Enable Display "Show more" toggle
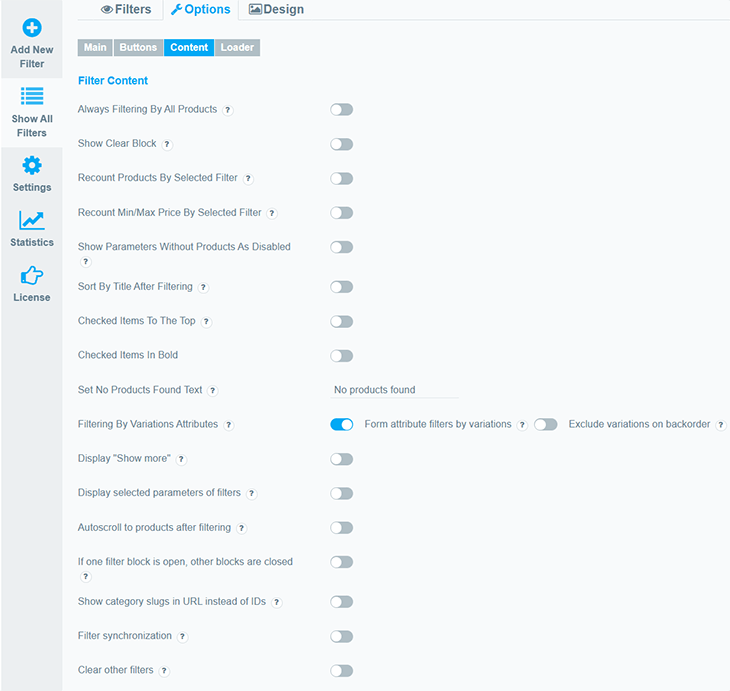This screenshot has width=730, height=691. 342,460
